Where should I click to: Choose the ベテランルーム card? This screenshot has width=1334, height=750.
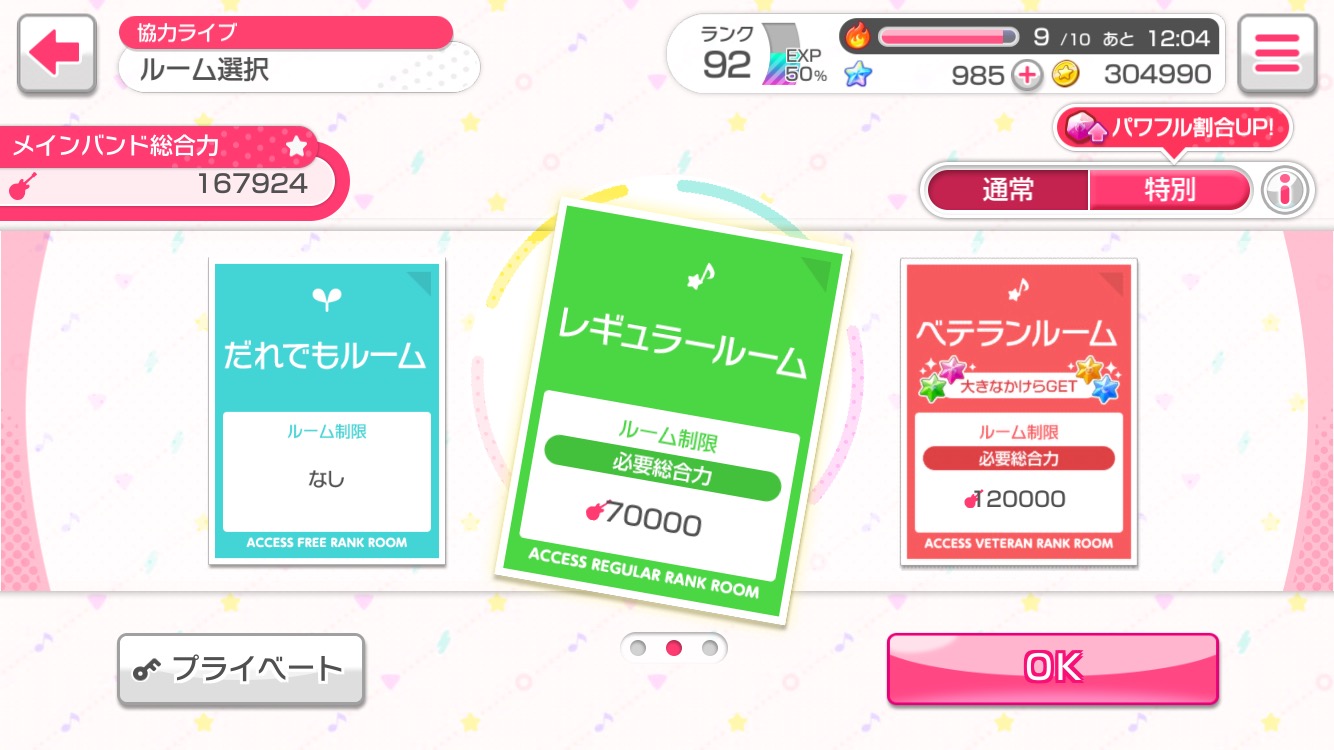(x=1018, y=411)
